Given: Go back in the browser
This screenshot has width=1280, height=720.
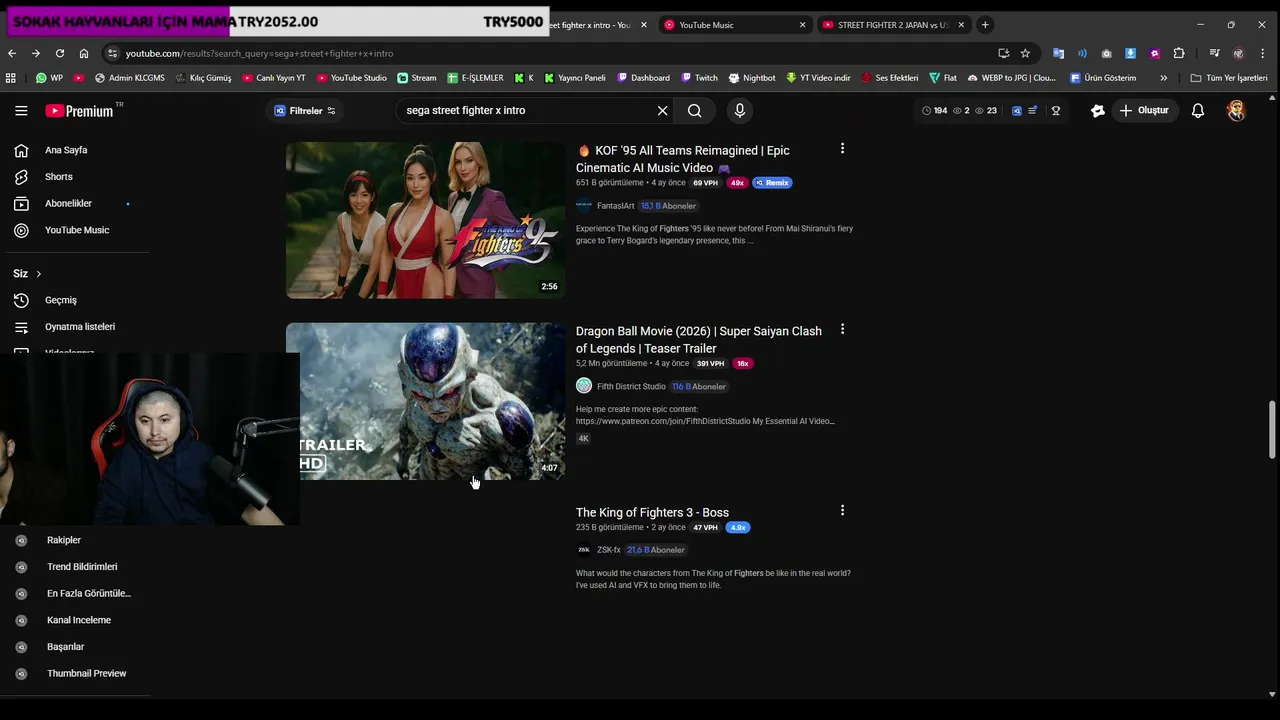Looking at the screenshot, I should pyautogui.click(x=12, y=53).
